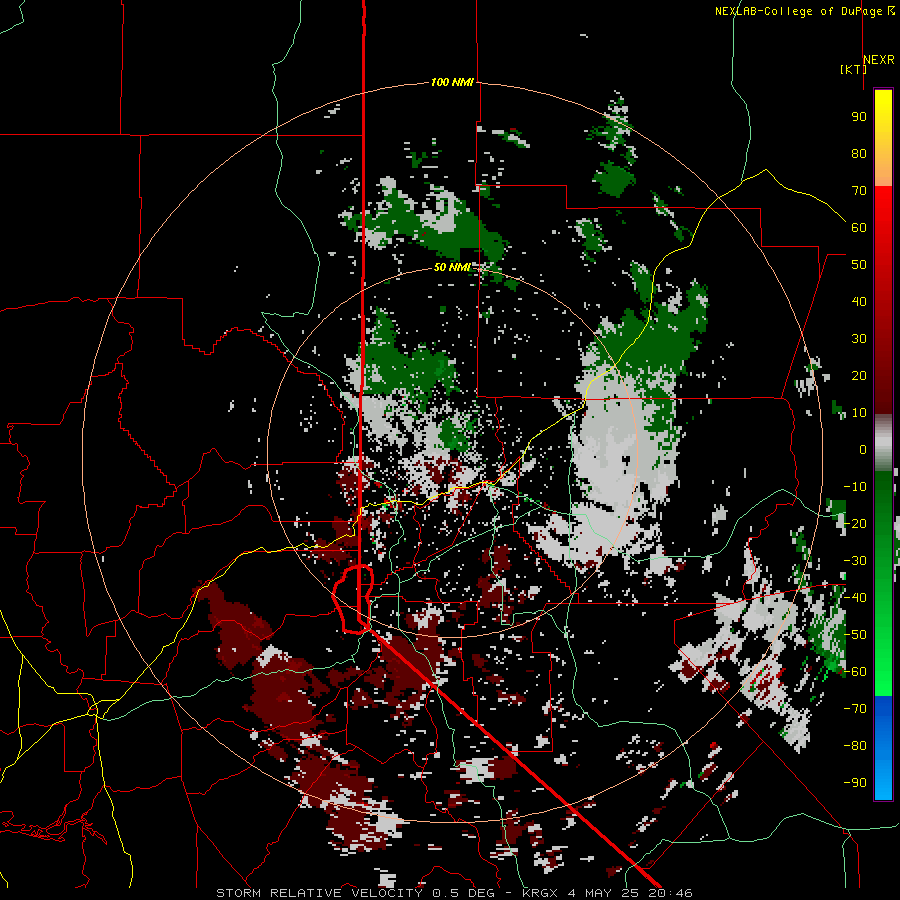Click the [KT] units label above the scale
The height and width of the screenshot is (900, 900).
(x=853, y=69)
